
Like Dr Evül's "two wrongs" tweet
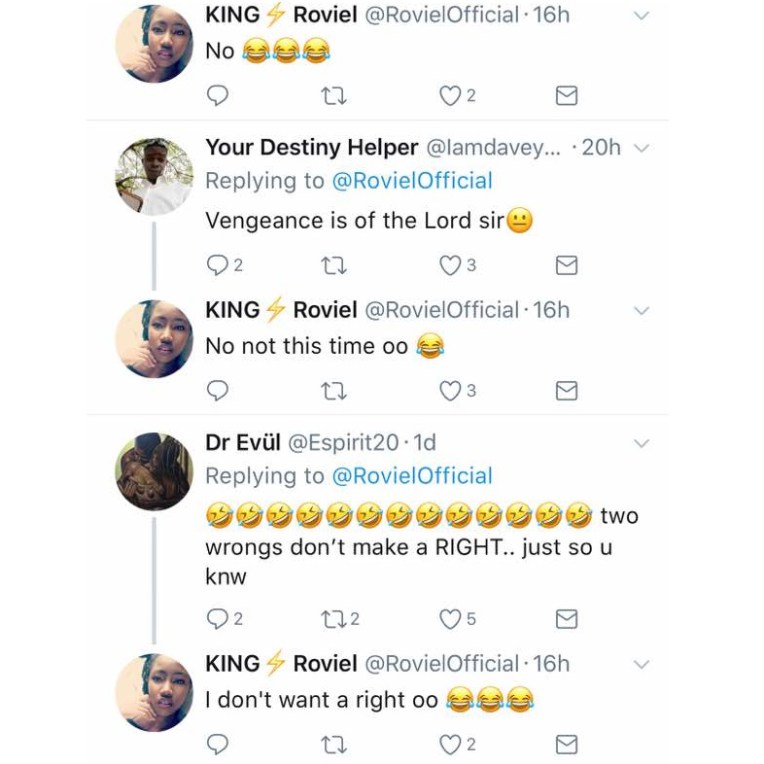tap(452, 619)
